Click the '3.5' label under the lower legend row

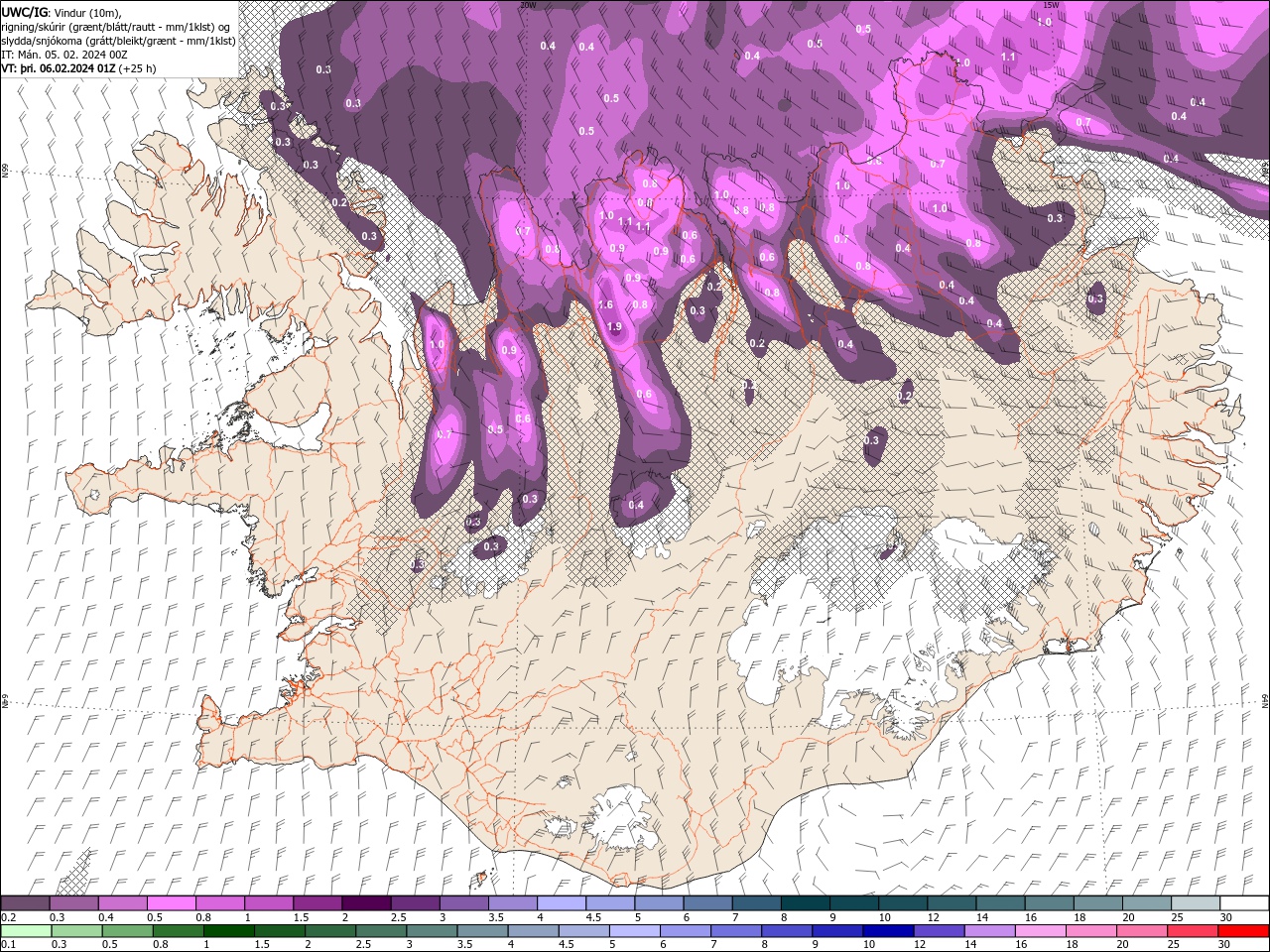coord(465,945)
